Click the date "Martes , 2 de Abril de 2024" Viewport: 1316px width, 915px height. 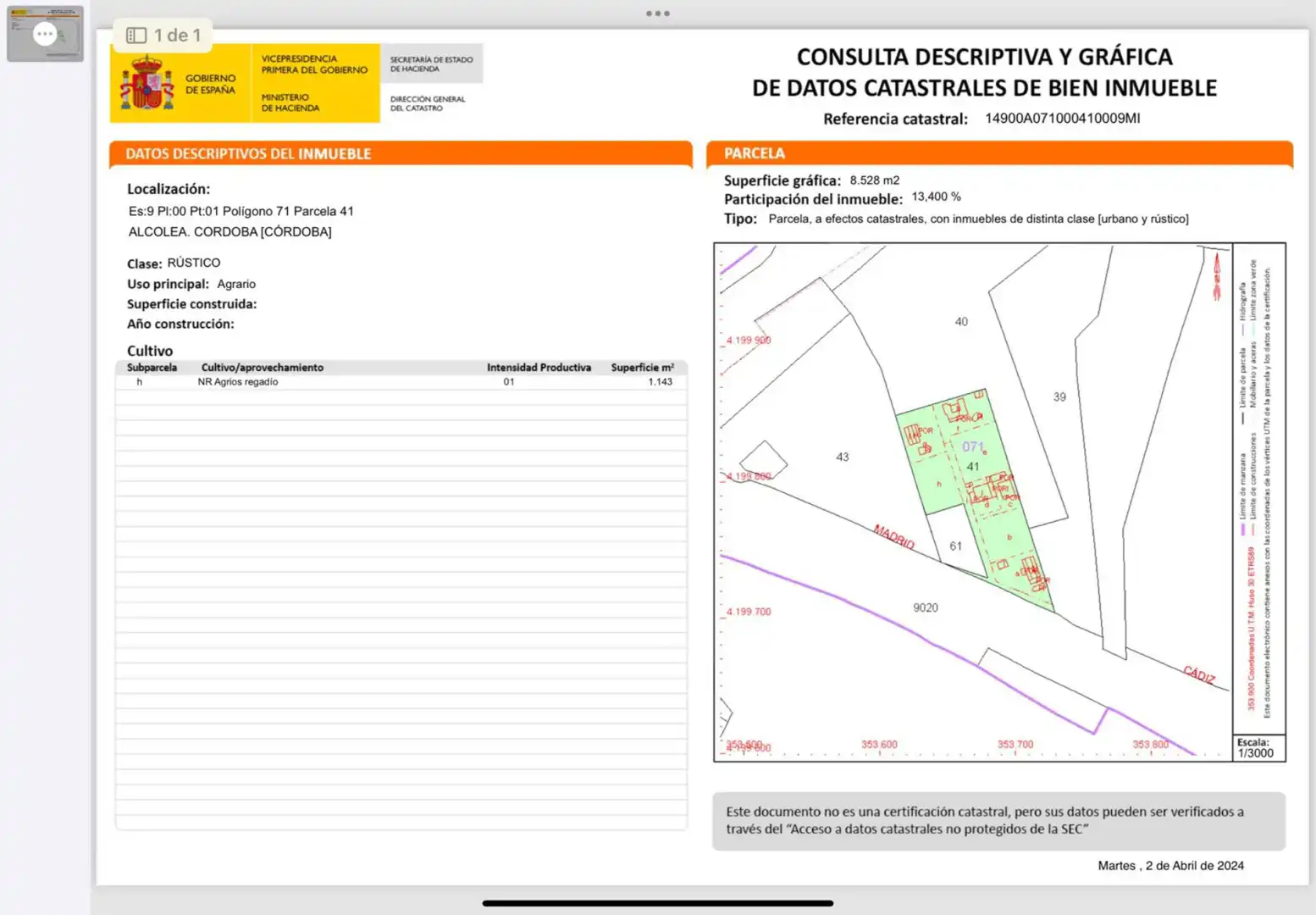[1170, 866]
